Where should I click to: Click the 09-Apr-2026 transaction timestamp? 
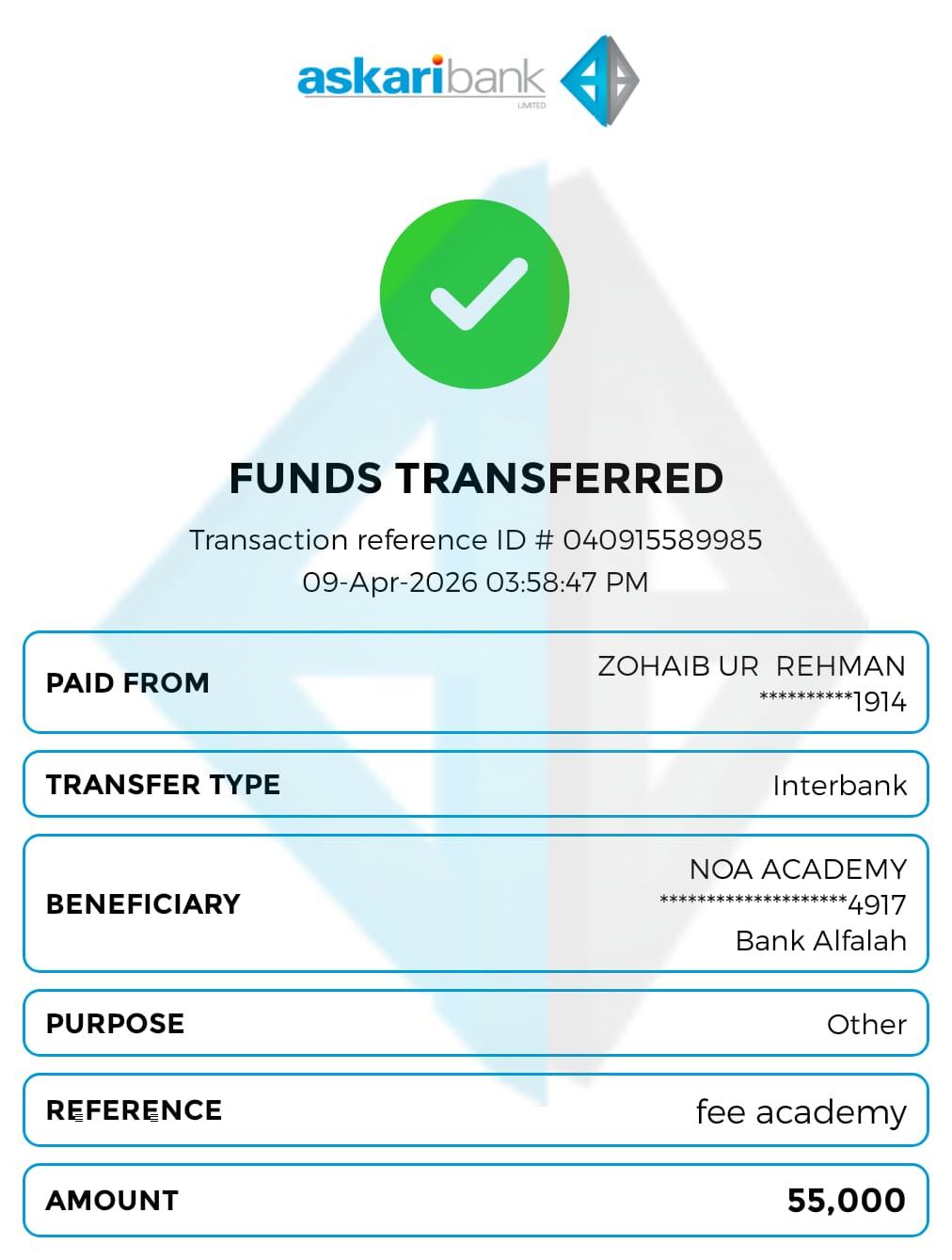tap(475, 582)
